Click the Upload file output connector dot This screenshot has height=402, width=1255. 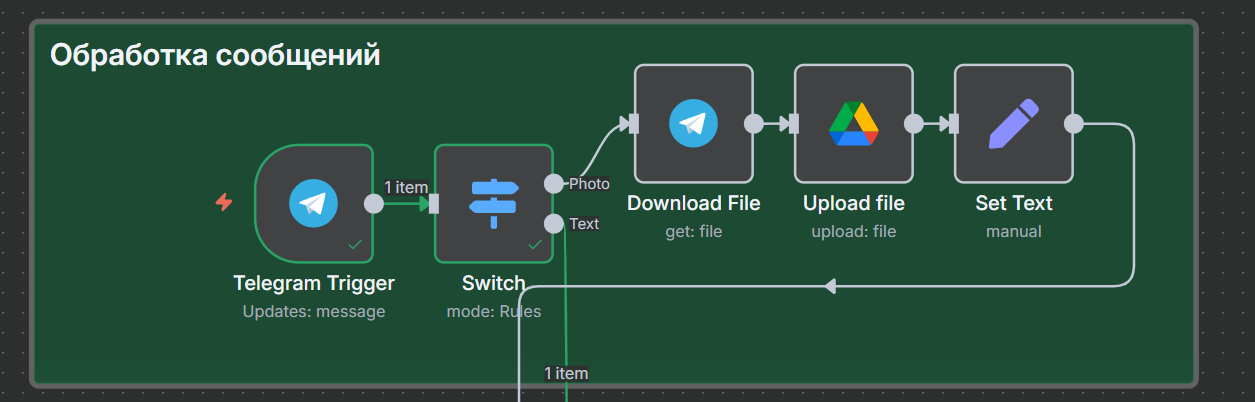tap(913, 124)
